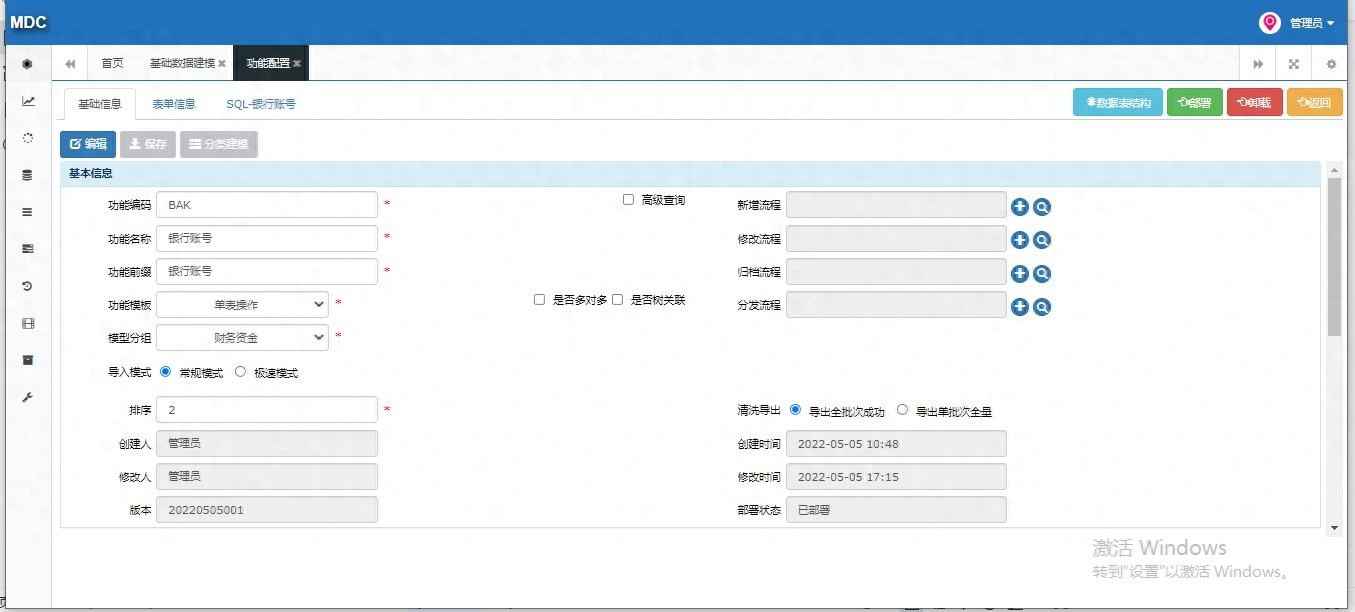Open the archive box icon in the sidebar

click(28, 360)
